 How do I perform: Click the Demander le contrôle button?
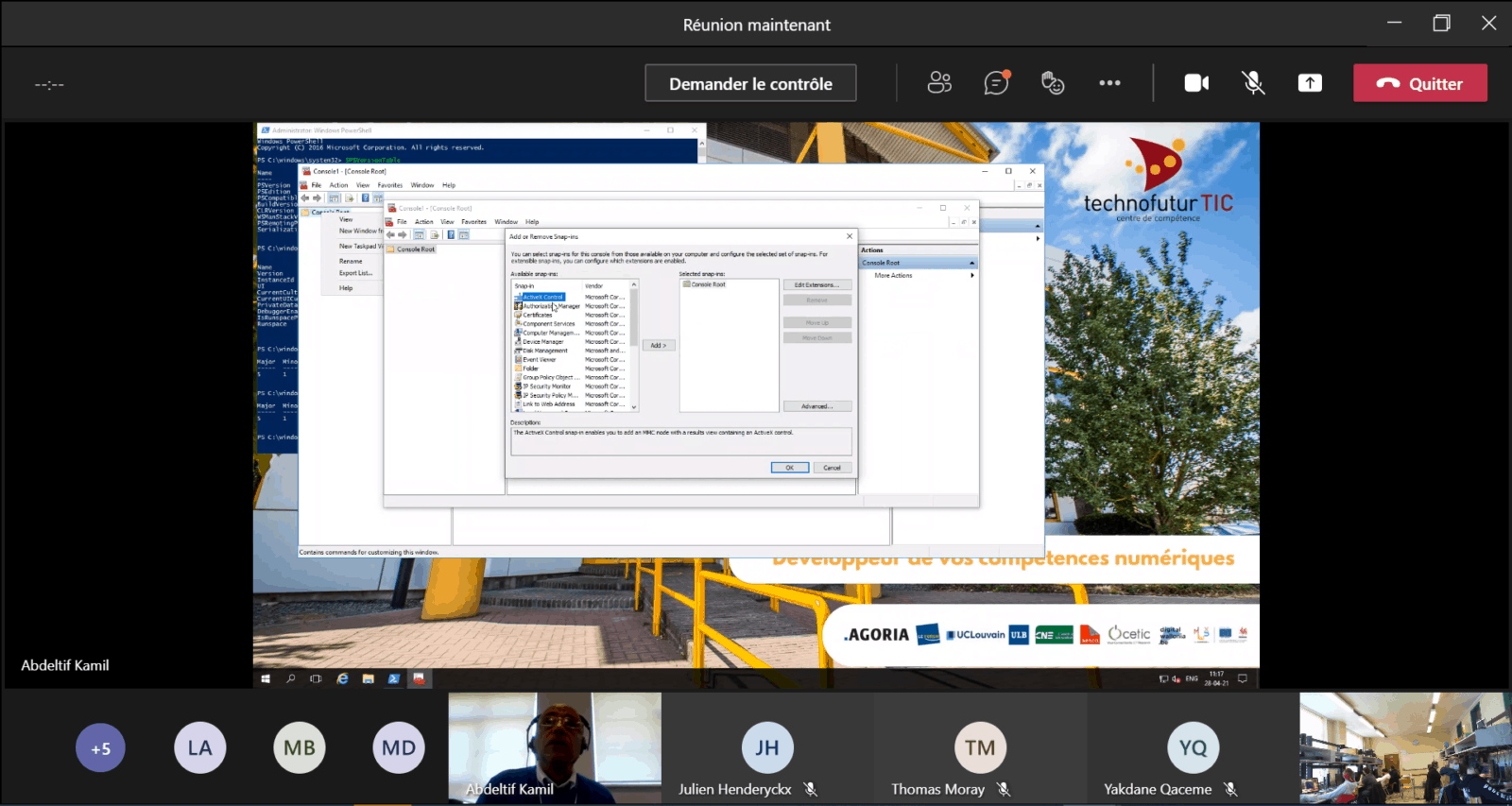750,83
